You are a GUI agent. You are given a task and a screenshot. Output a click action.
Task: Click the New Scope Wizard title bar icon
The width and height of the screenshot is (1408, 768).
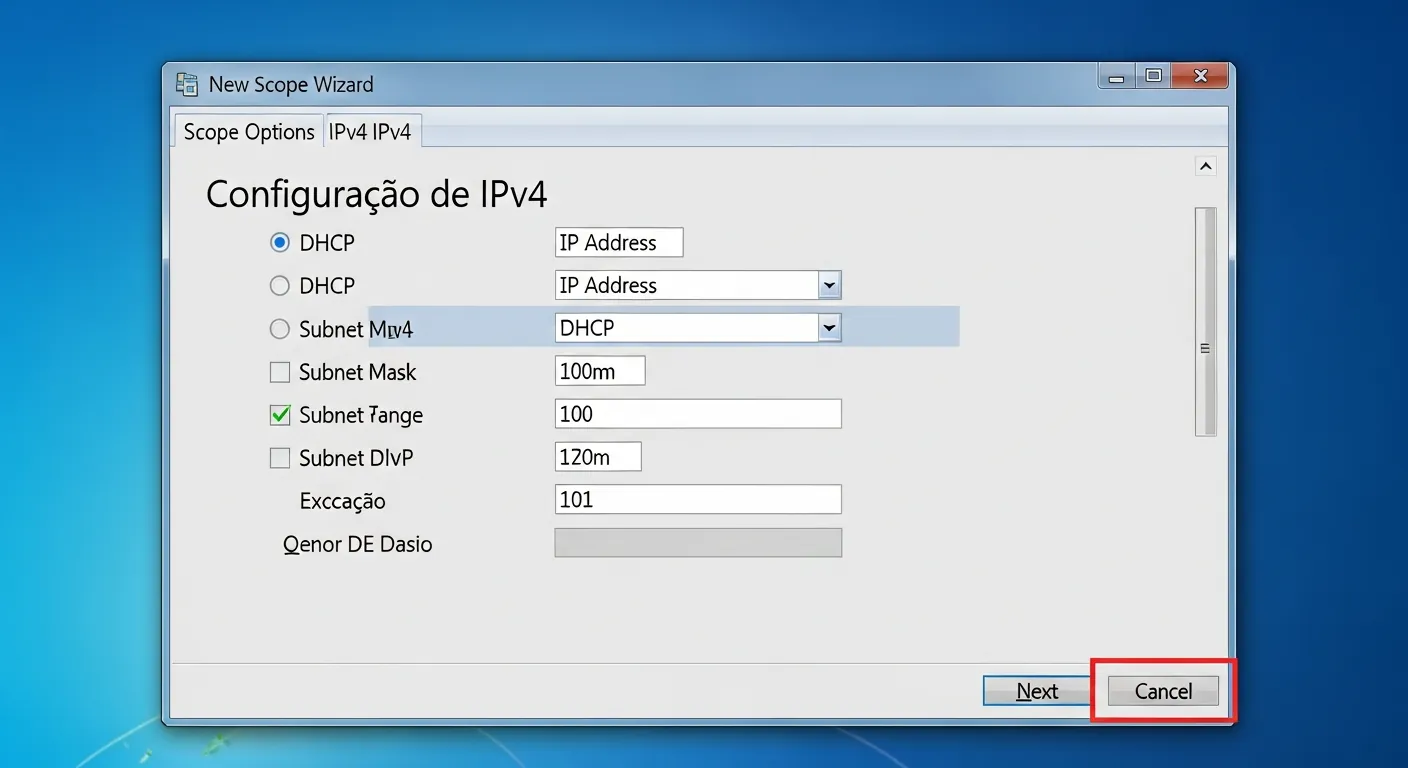[x=187, y=84]
